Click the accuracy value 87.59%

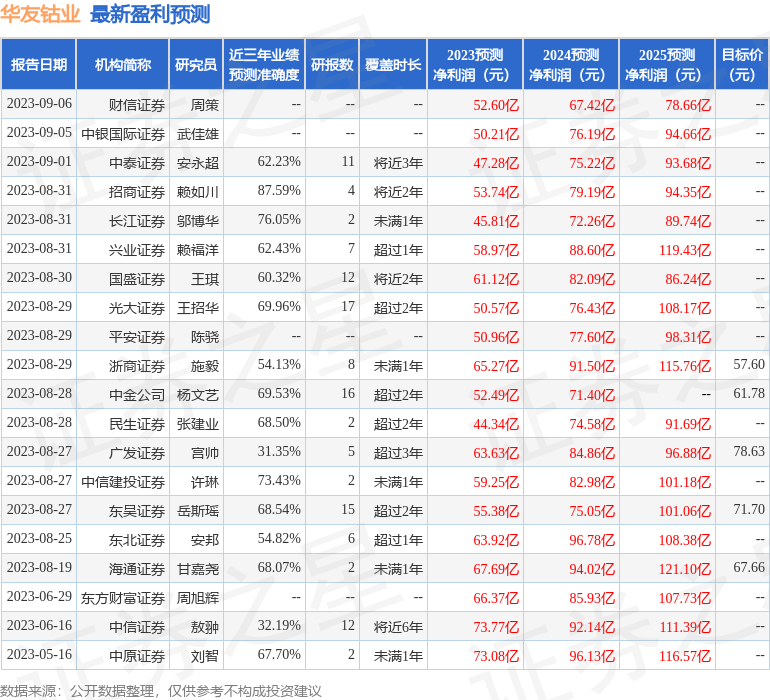coord(279,191)
